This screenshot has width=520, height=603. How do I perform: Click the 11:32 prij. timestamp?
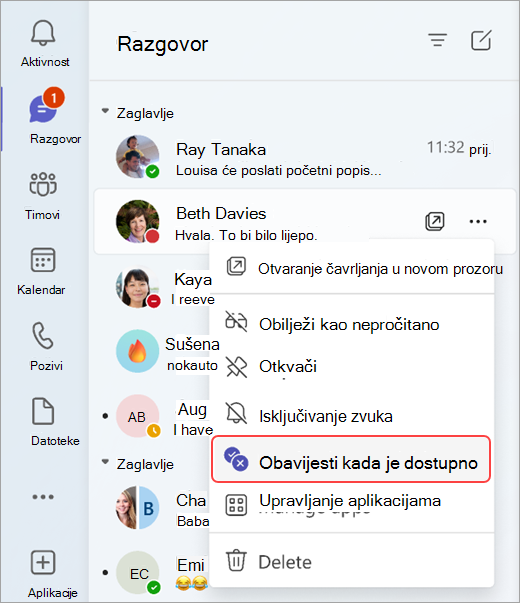[x=459, y=148]
